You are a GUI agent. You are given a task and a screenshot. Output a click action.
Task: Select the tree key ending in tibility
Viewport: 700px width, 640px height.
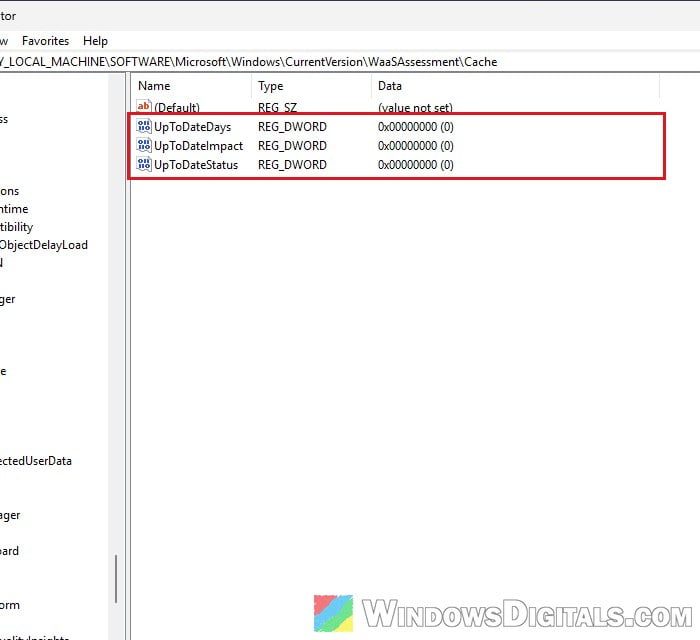pyautogui.click(x=17, y=227)
